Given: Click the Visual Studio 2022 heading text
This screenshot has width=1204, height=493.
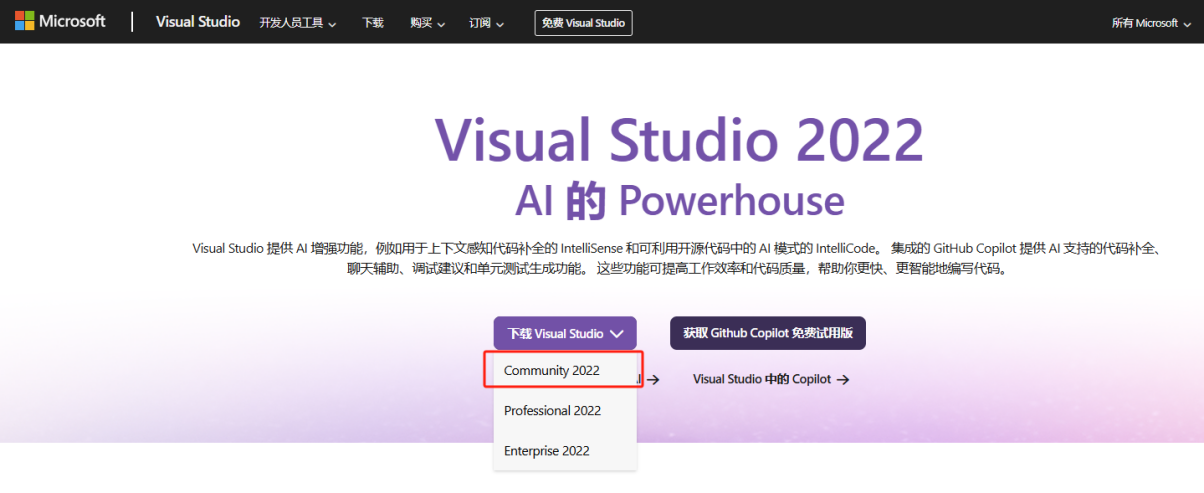Looking at the screenshot, I should [680, 140].
